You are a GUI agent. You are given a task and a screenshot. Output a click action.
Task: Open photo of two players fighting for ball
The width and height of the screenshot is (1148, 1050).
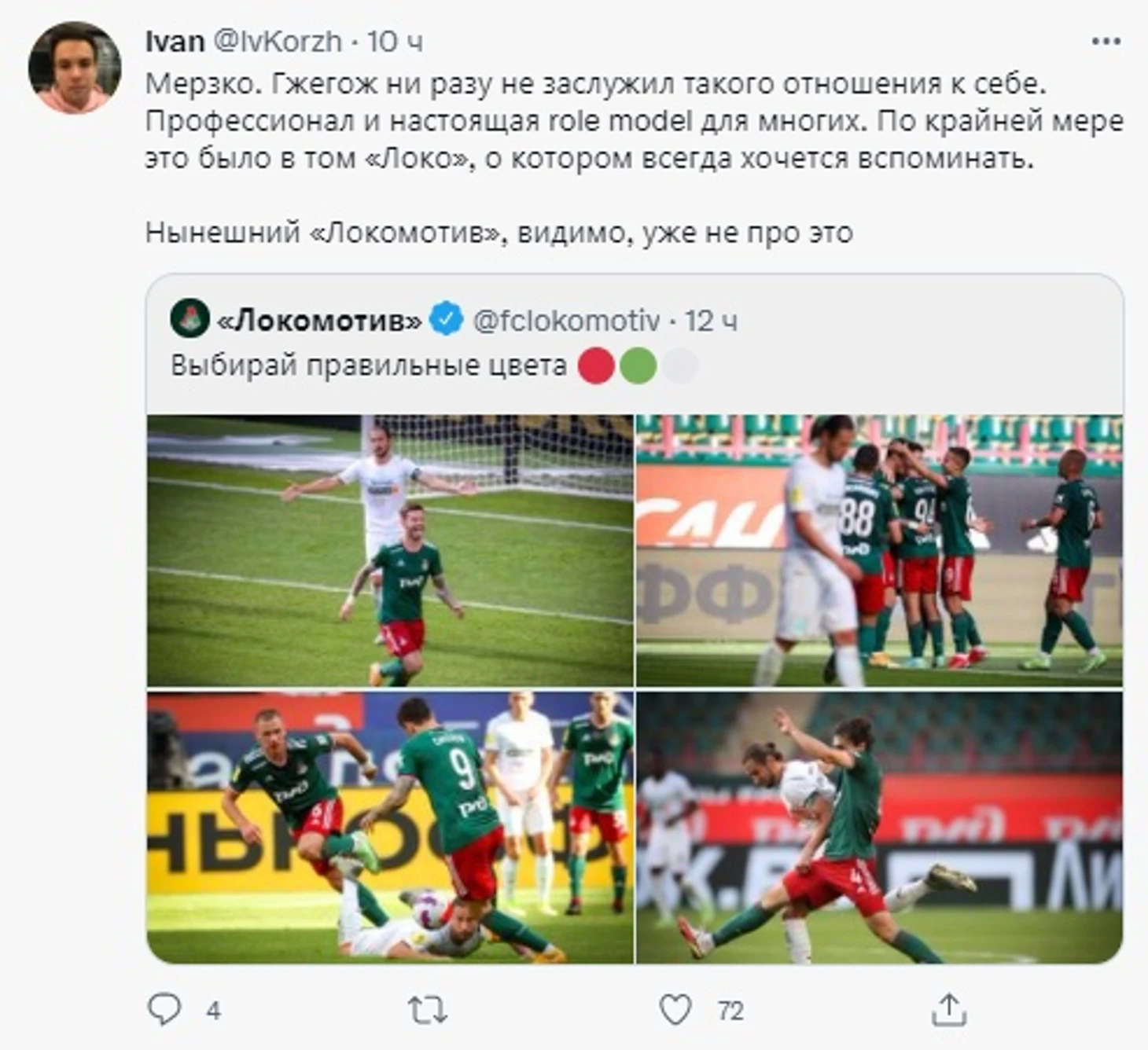(x=879, y=828)
